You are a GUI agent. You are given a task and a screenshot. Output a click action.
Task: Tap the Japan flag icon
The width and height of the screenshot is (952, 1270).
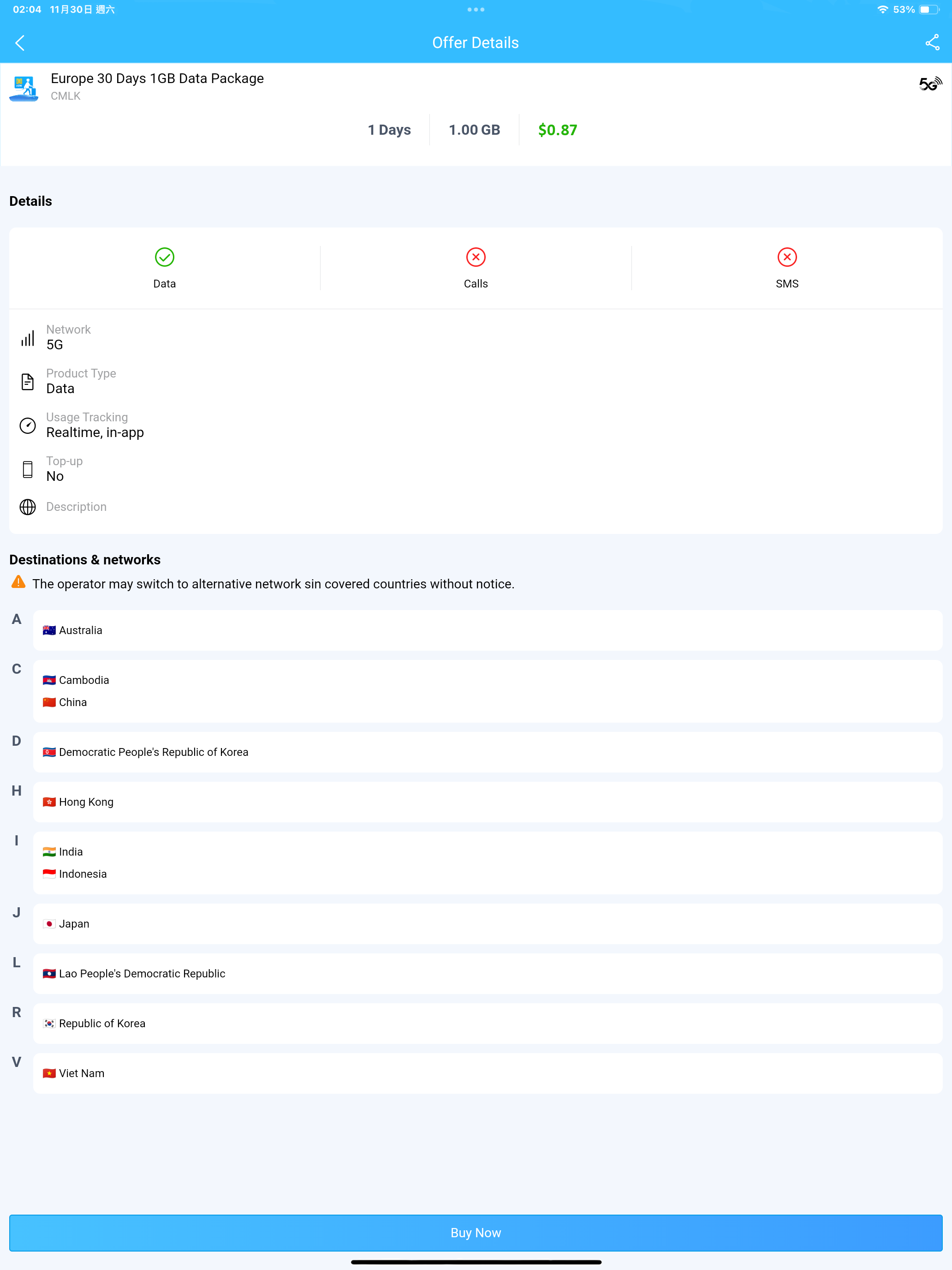49,924
